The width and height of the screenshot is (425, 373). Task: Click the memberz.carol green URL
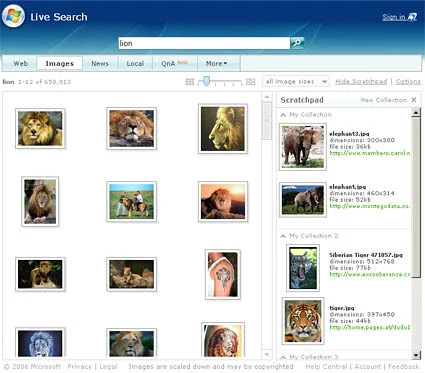coord(370,153)
